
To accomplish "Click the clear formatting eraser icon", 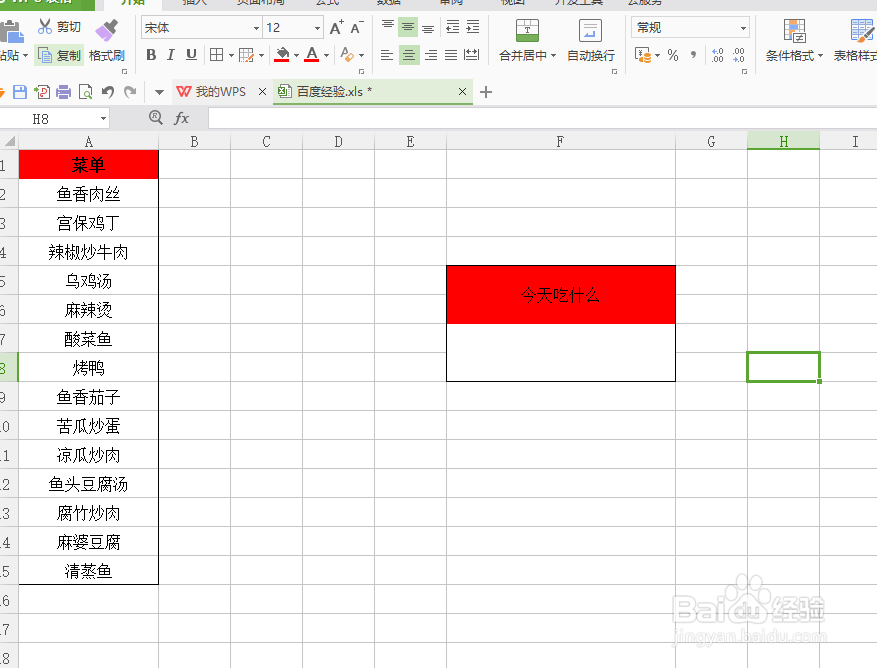I will (x=347, y=55).
